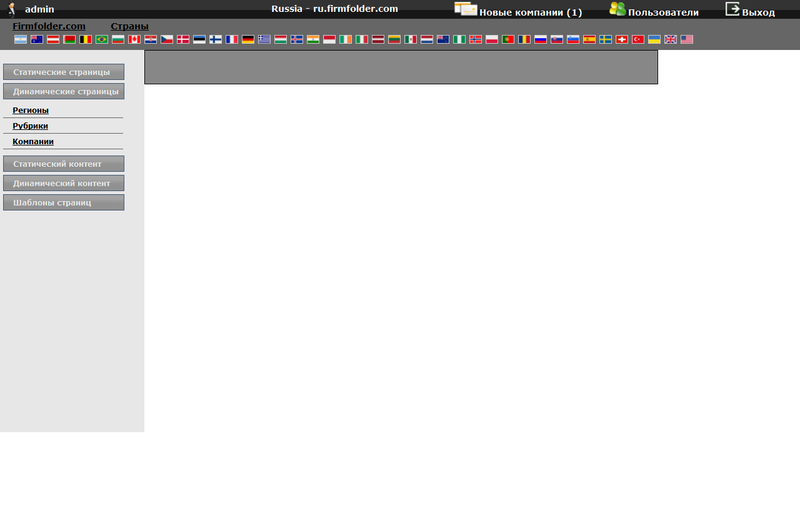
Task: Go to the Firmfolder.com link
Action: 49,26
